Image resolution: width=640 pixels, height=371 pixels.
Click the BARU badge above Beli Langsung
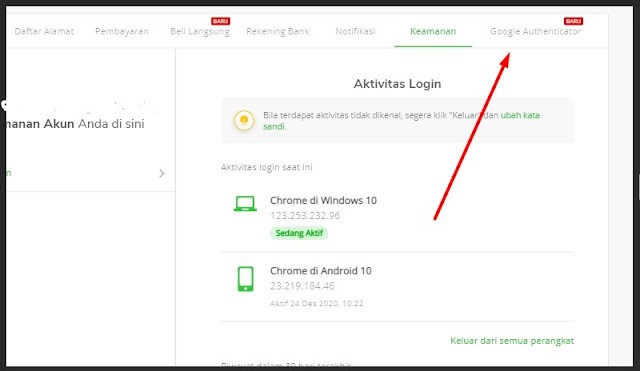pos(220,21)
